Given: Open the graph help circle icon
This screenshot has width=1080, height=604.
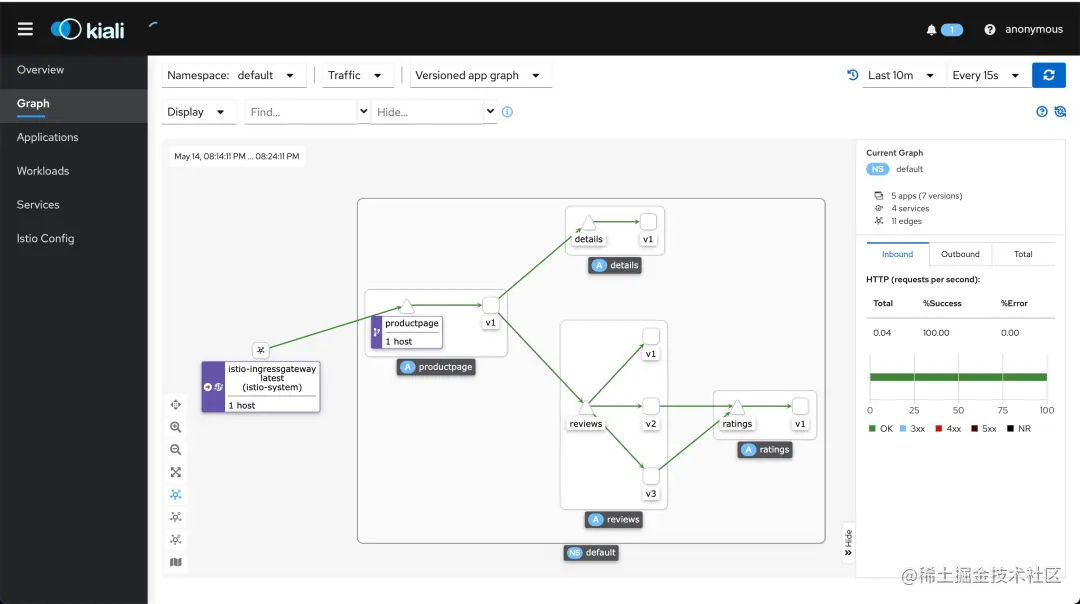Looking at the screenshot, I should tap(1041, 112).
